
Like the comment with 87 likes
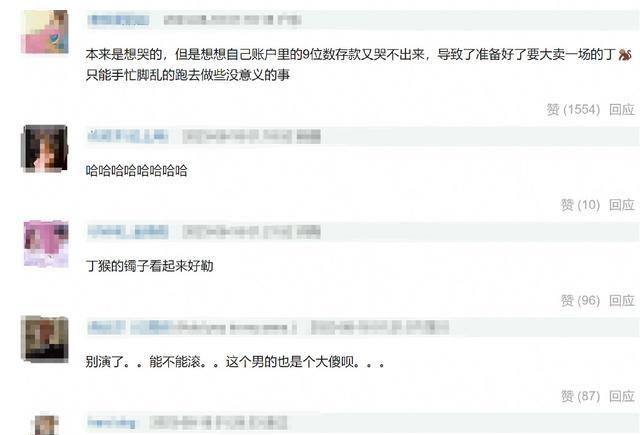point(580,396)
